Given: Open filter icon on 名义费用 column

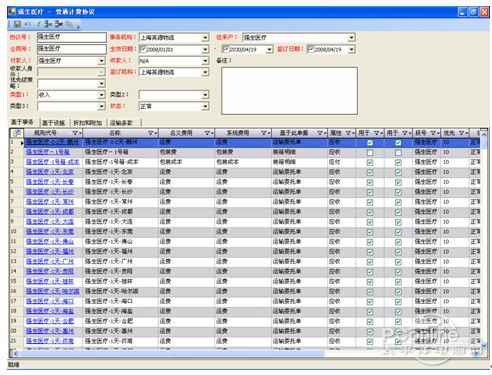Looking at the screenshot, I should click(208, 133).
